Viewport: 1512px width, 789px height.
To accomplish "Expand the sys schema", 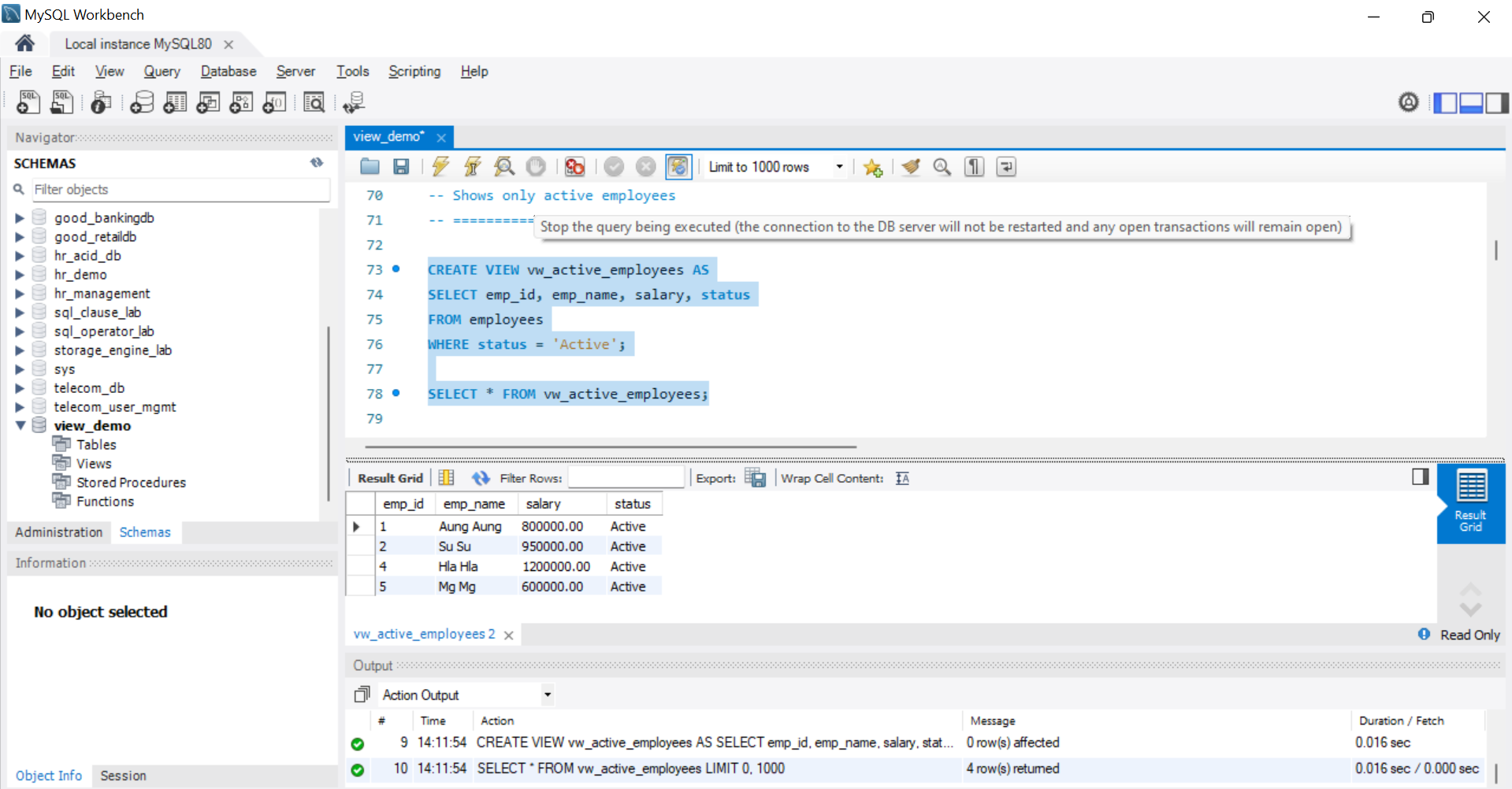I will 20,369.
